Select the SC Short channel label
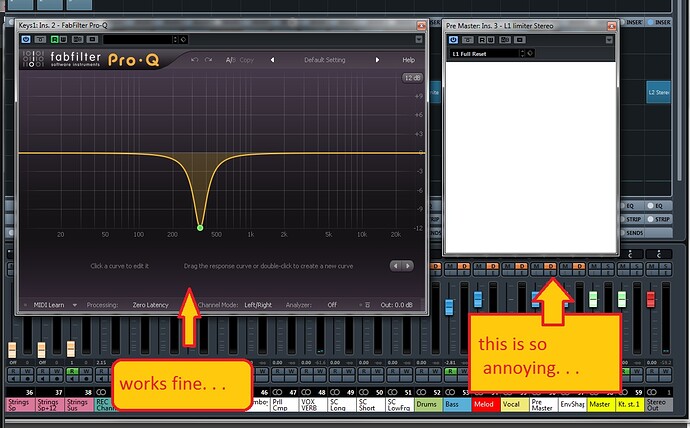The height and width of the screenshot is (428, 690). (371, 405)
